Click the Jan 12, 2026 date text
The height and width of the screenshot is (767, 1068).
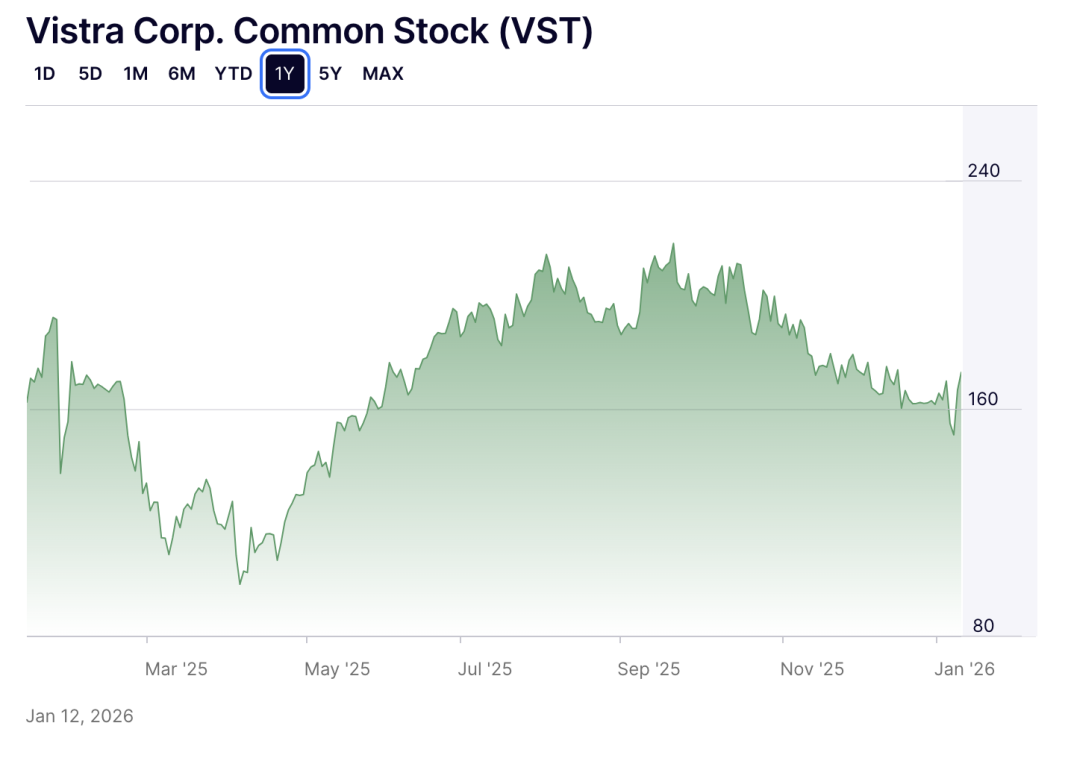pos(79,716)
